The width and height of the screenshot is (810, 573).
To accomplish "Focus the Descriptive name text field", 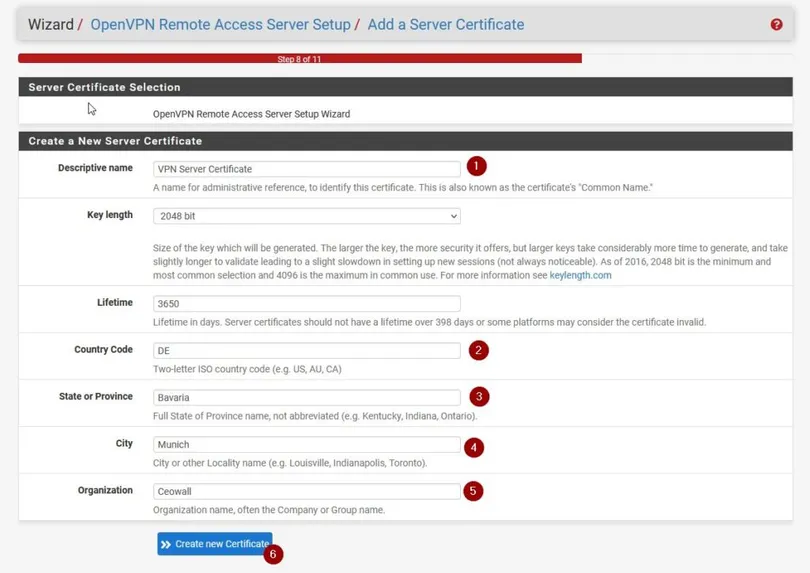I will [306, 169].
